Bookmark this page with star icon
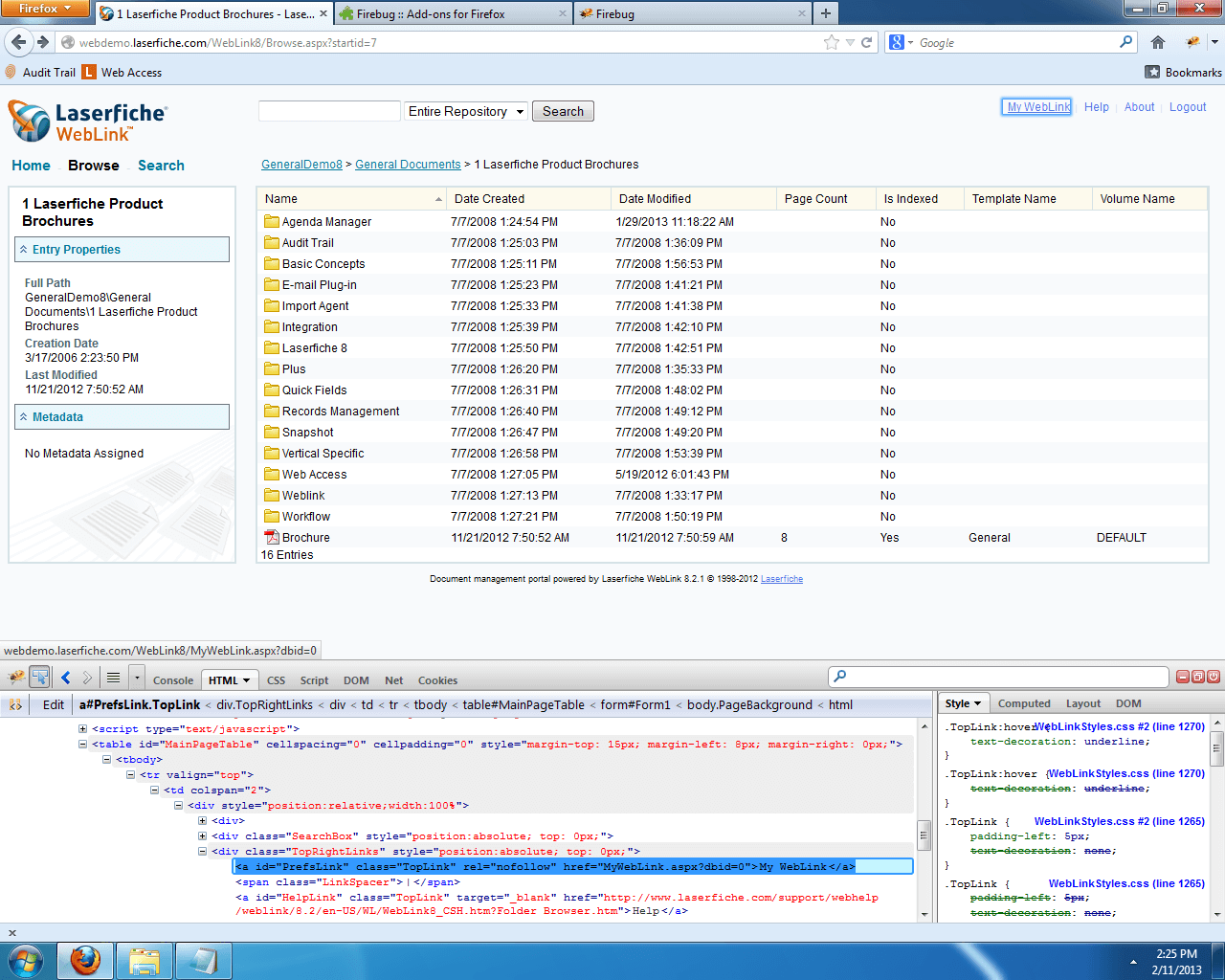 click(832, 42)
